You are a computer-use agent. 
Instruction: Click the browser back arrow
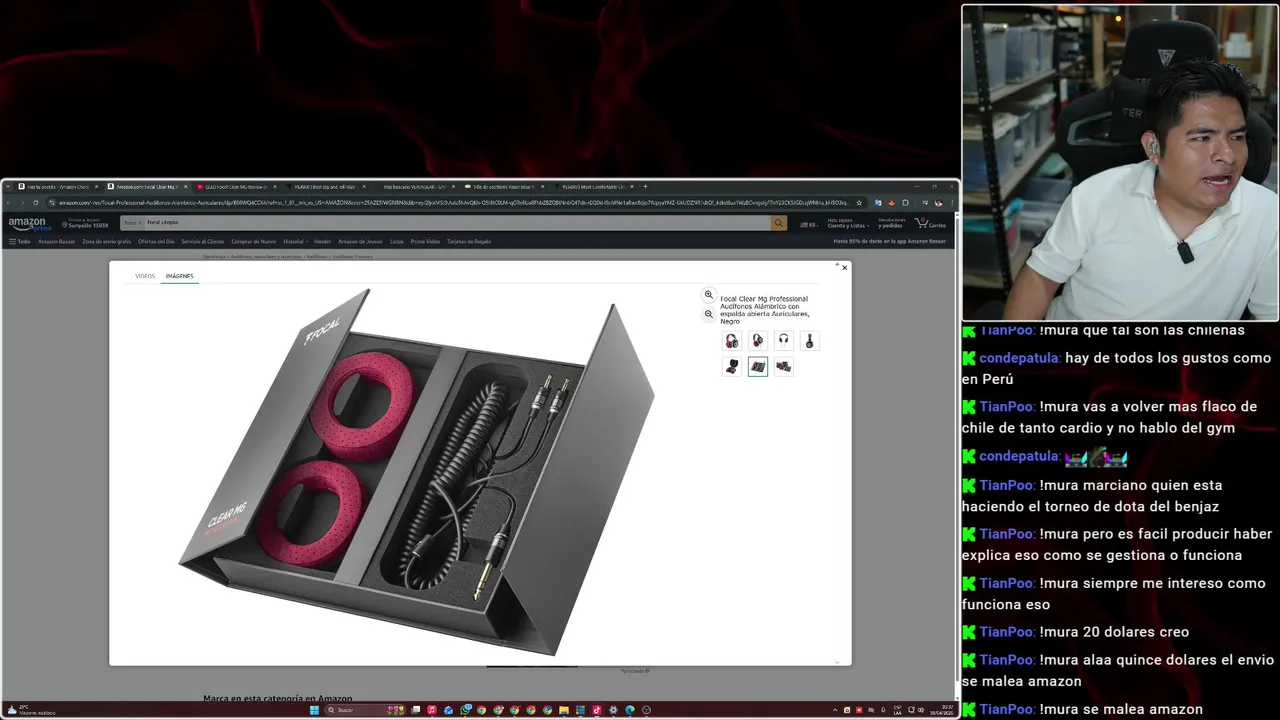coord(11,202)
